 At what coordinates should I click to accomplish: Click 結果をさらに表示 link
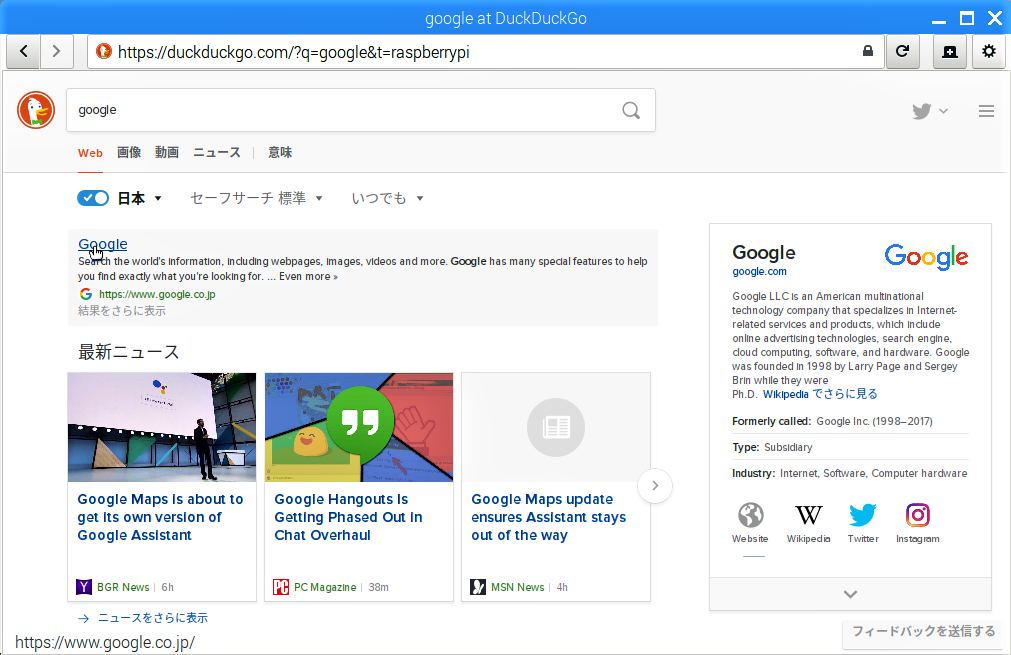(122, 311)
